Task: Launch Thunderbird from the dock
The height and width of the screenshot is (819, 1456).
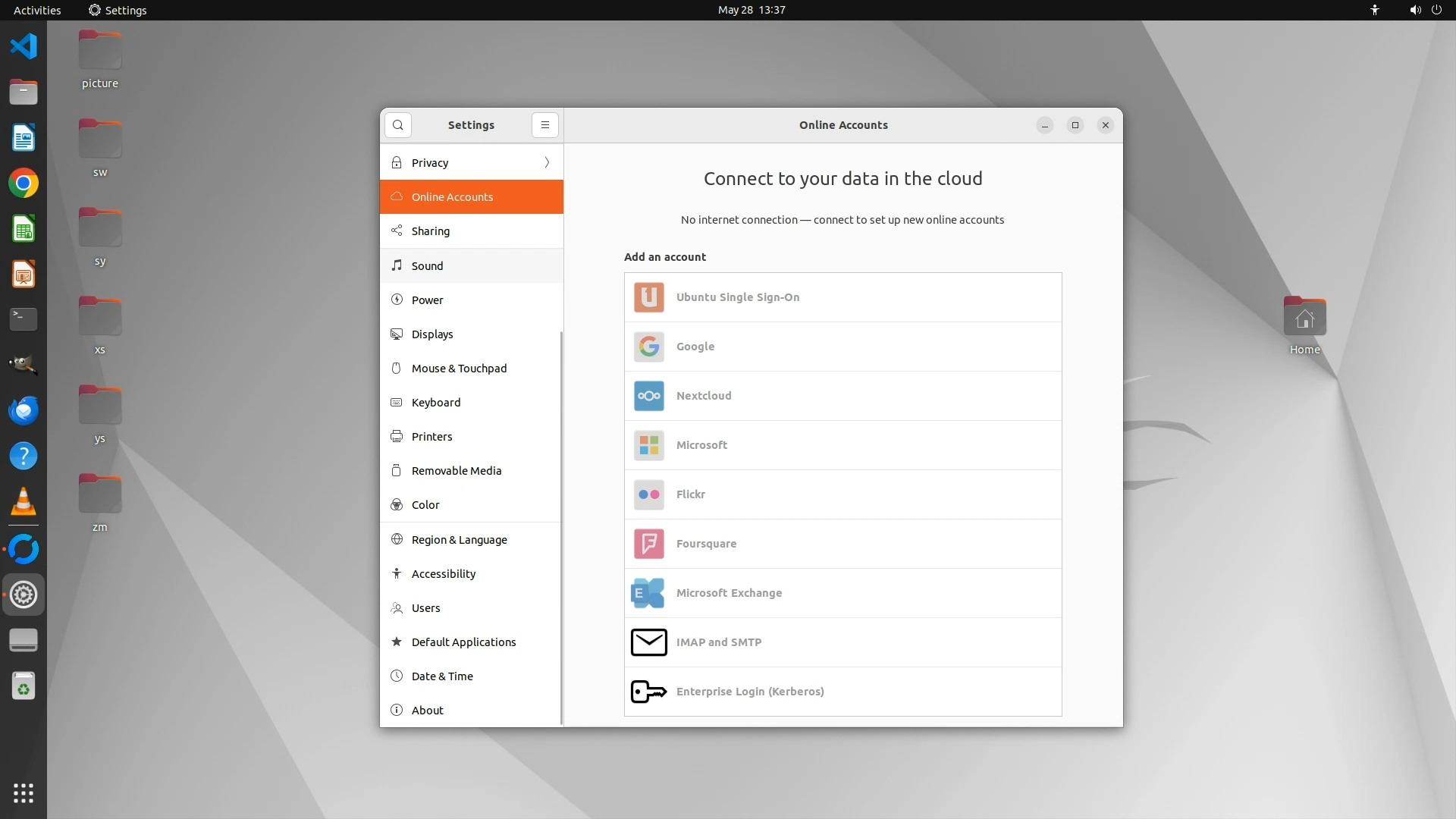Action: tap(24, 410)
